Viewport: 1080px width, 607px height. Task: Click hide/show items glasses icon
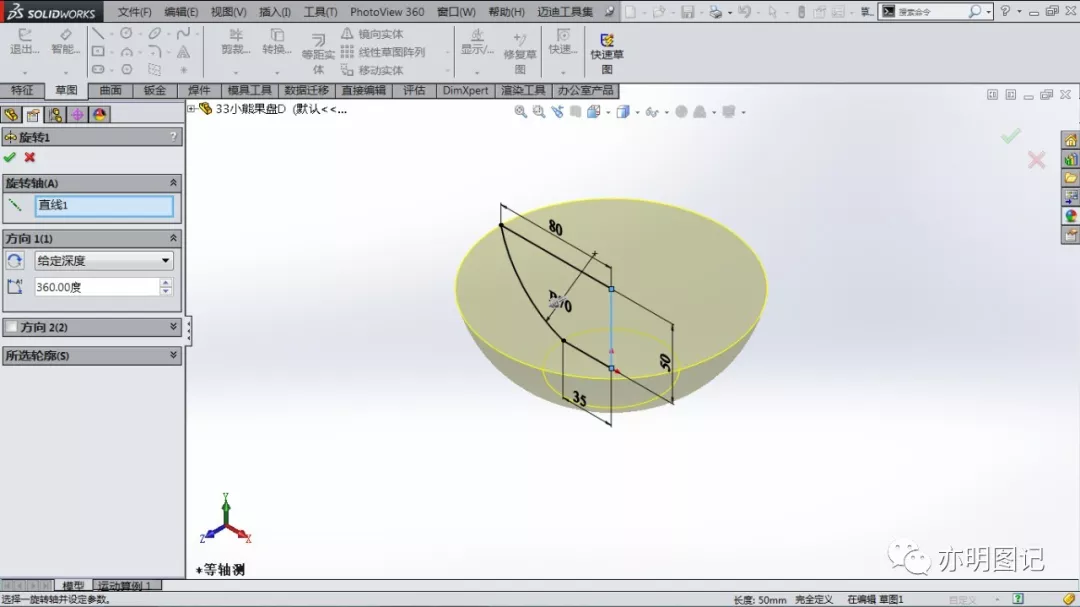click(652, 112)
